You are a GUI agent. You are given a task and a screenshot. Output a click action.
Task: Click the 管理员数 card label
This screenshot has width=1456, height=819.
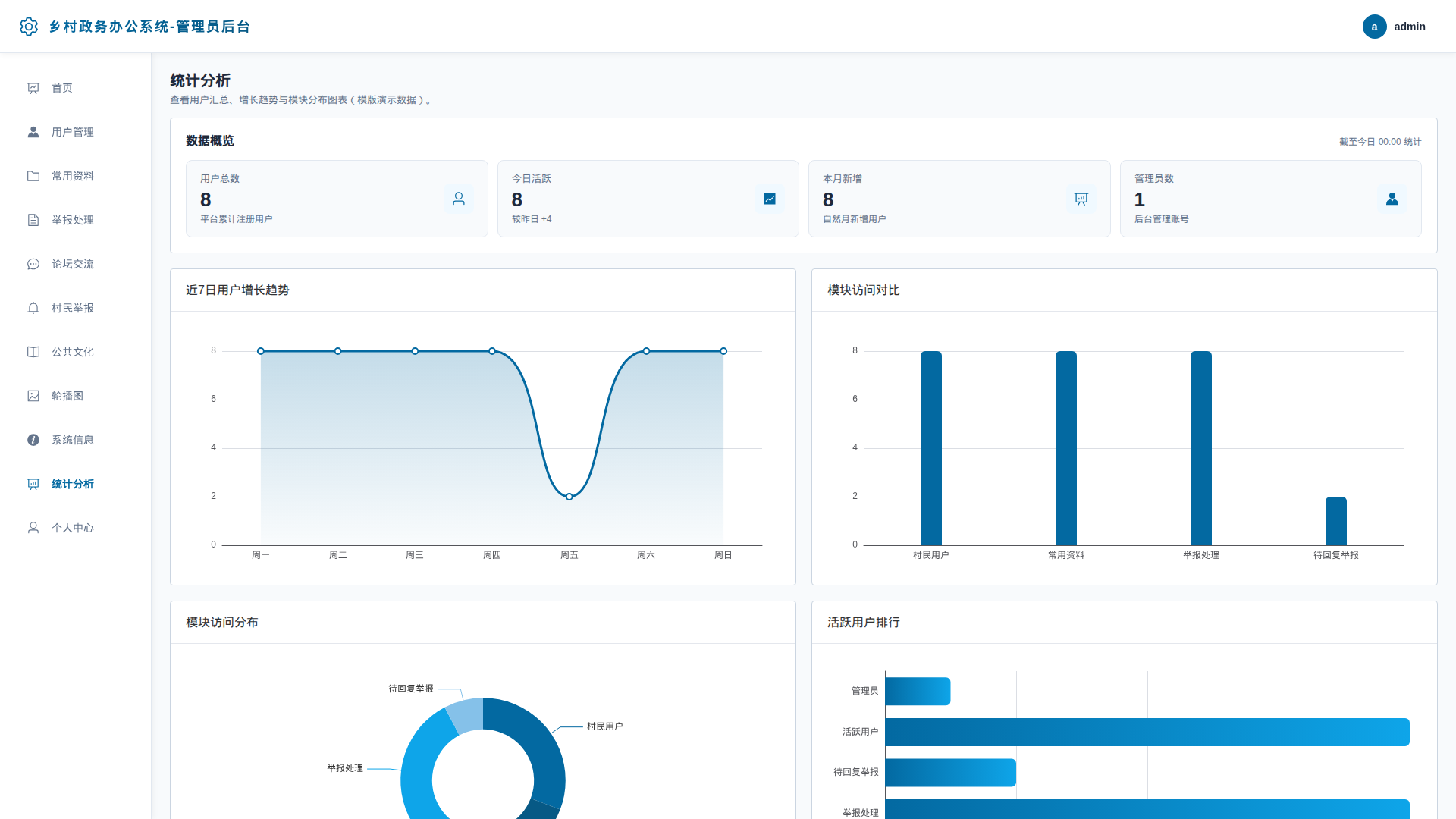point(1154,179)
